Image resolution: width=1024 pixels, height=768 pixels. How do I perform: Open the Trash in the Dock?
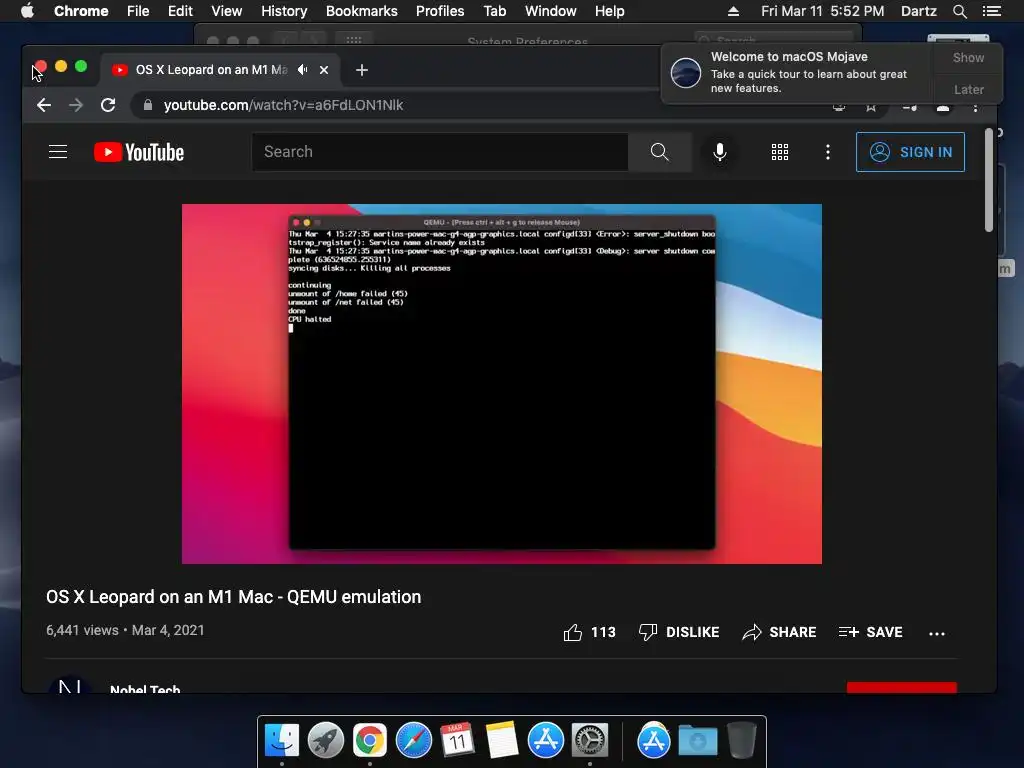(x=742, y=741)
